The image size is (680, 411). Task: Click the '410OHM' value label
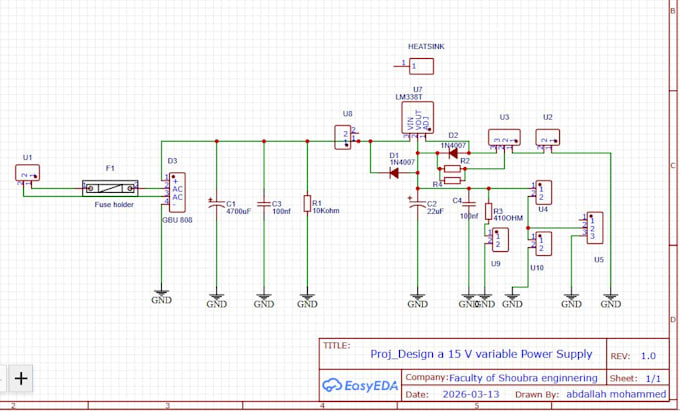[x=508, y=218]
